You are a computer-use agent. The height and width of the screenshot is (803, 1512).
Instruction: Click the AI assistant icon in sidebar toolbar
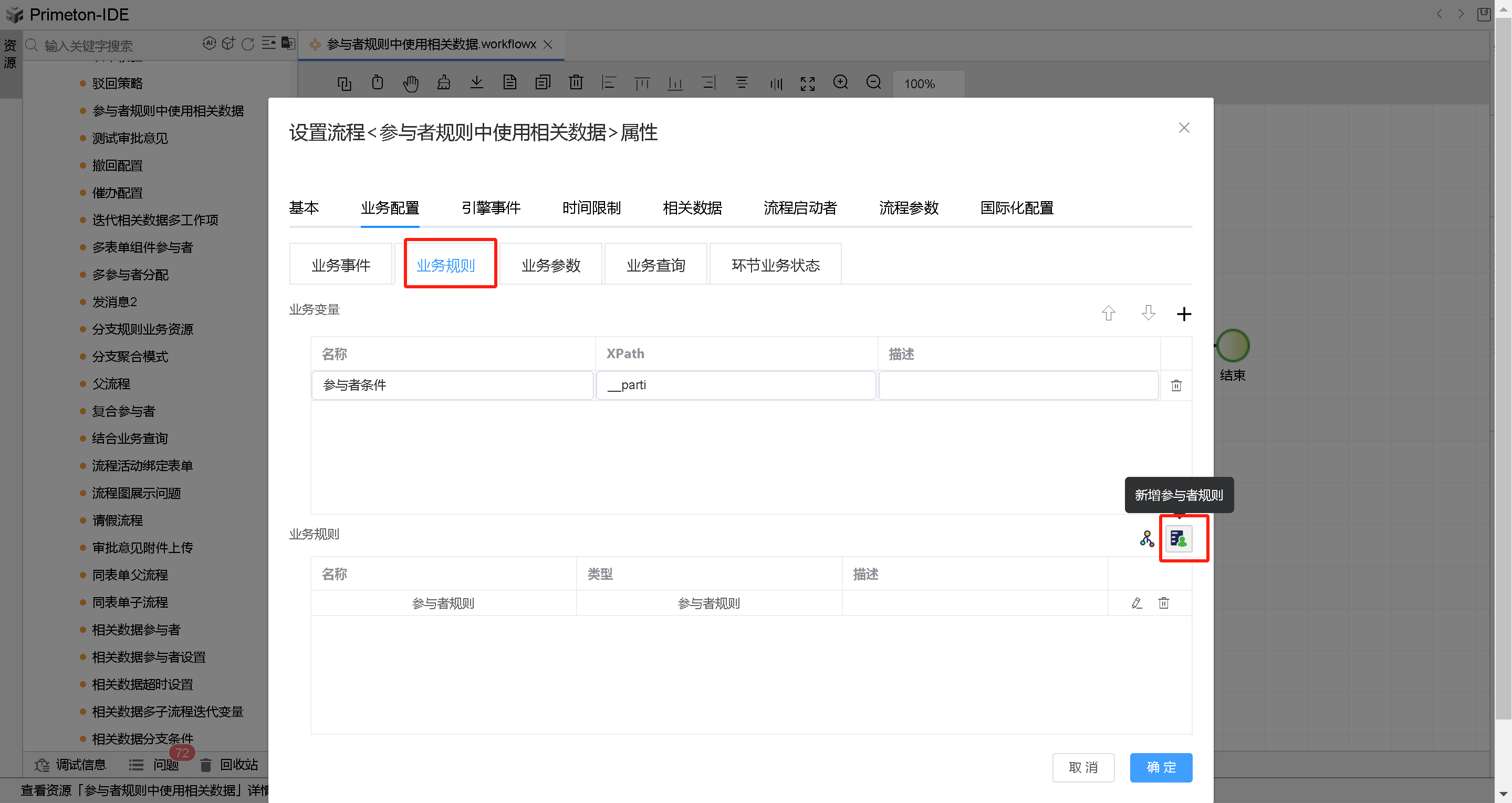click(210, 44)
